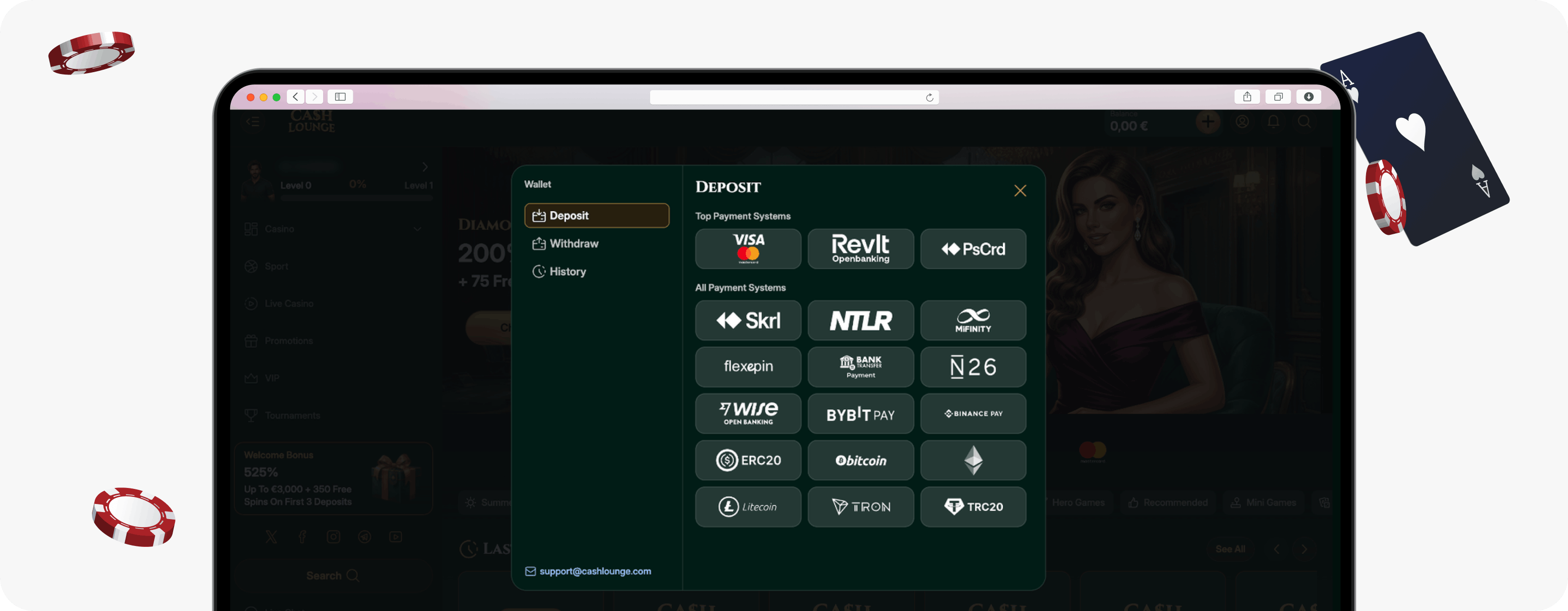Open user profile icon in header

1243,122
